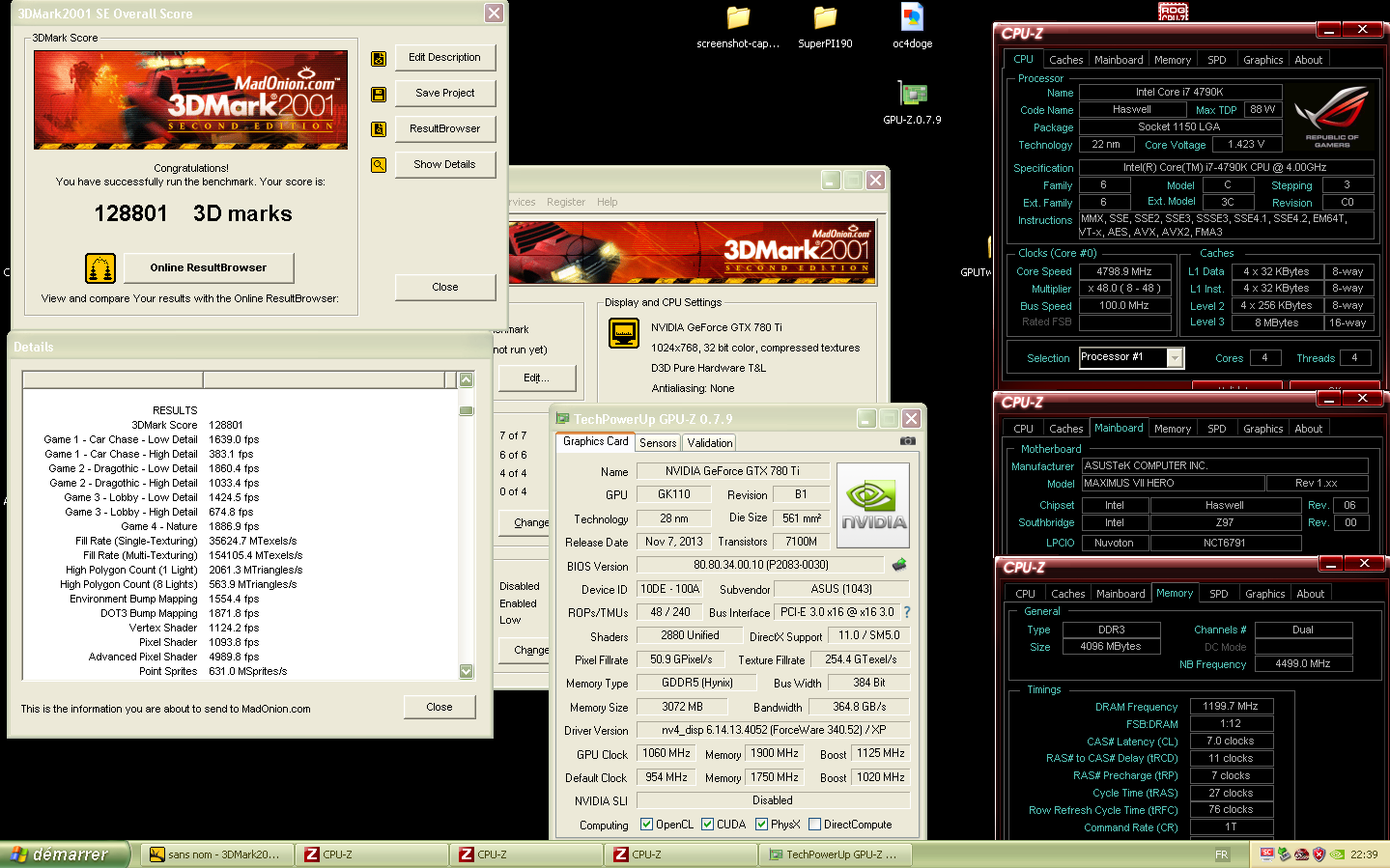This screenshot has width=1390, height=868.
Task: Open the Register menu in 3DMark window
Action: [x=566, y=202]
